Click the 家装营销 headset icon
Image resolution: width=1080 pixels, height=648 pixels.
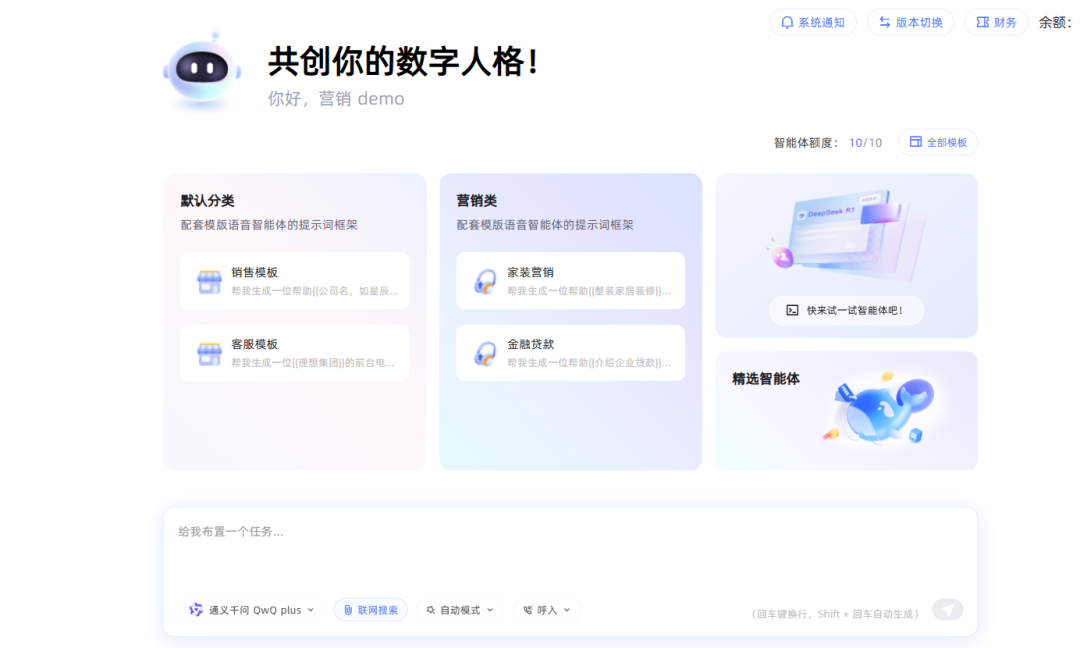485,281
